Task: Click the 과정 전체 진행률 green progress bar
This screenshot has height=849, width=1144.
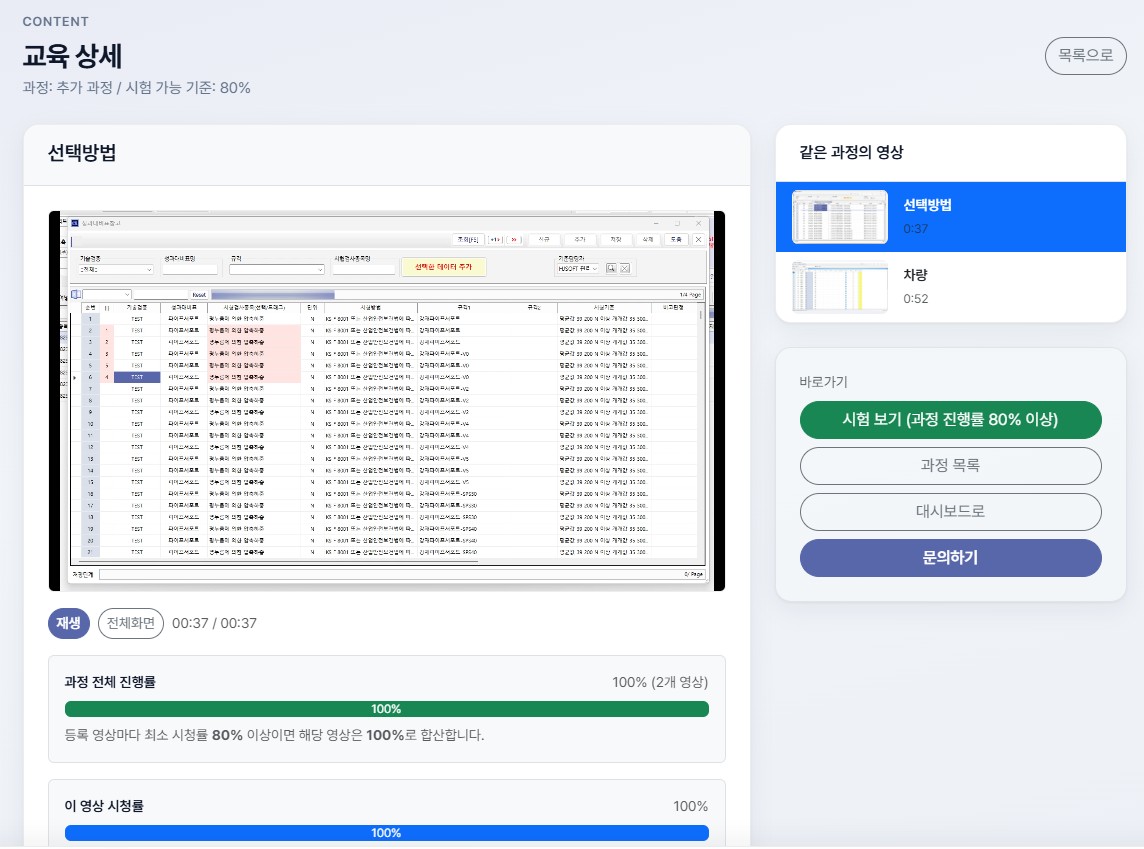Action: [x=387, y=709]
